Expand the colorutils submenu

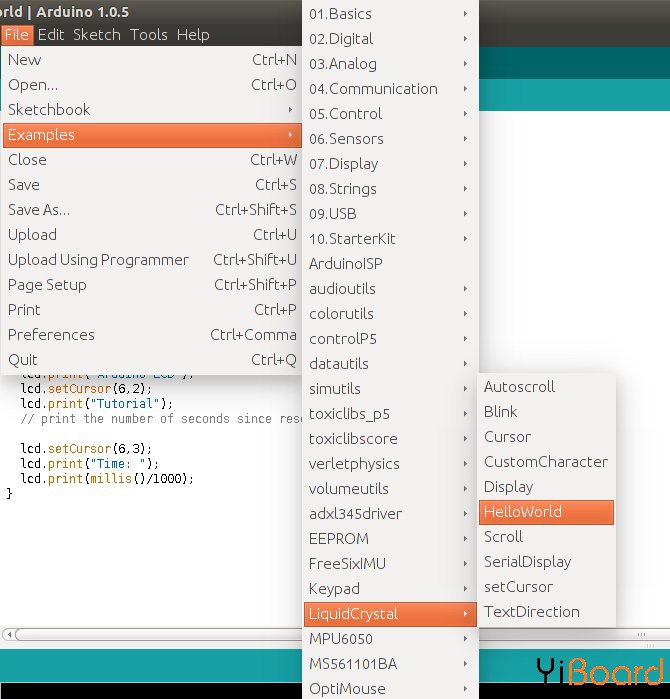point(390,313)
